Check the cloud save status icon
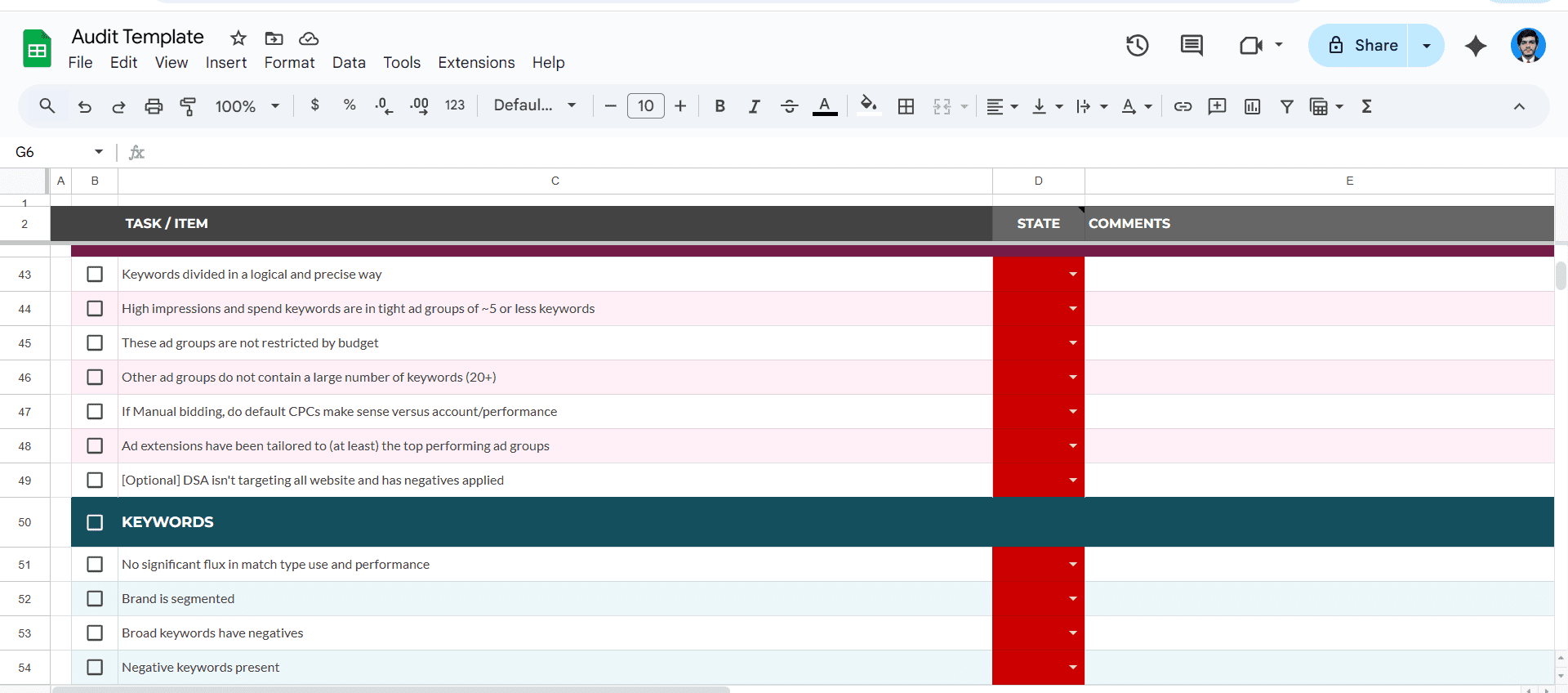The height and width of the screenshot is (693, 1568). click(x=309, y=38)
